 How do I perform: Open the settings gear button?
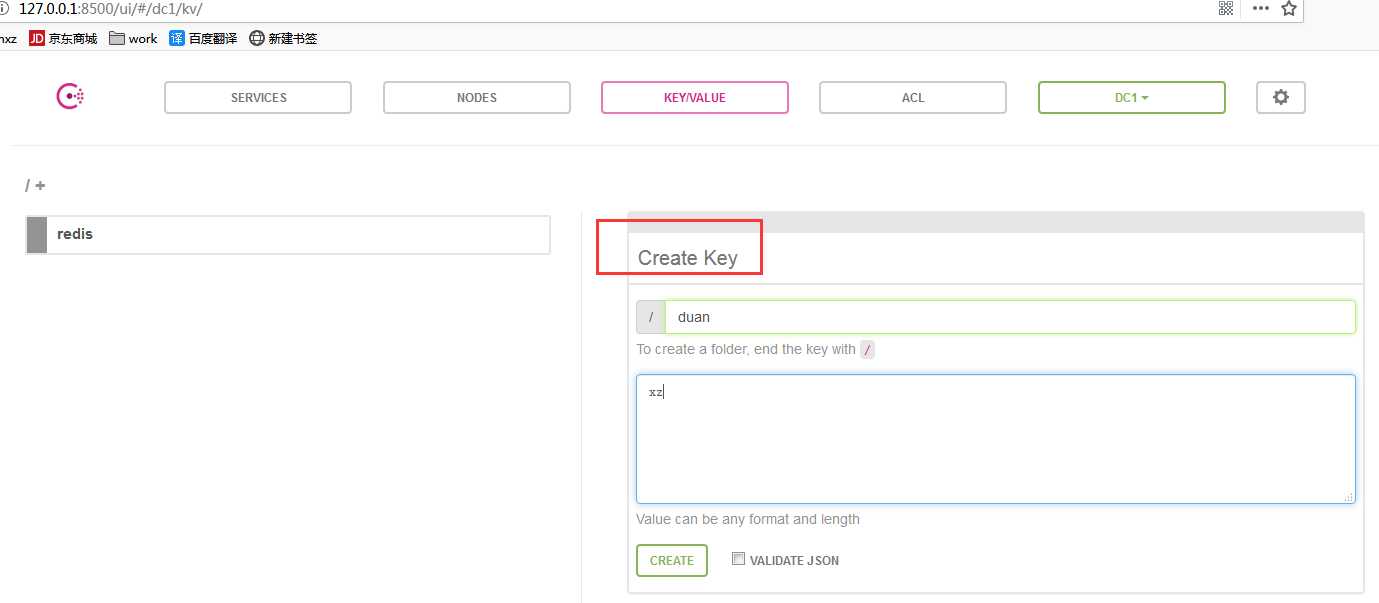[1281, 97]
